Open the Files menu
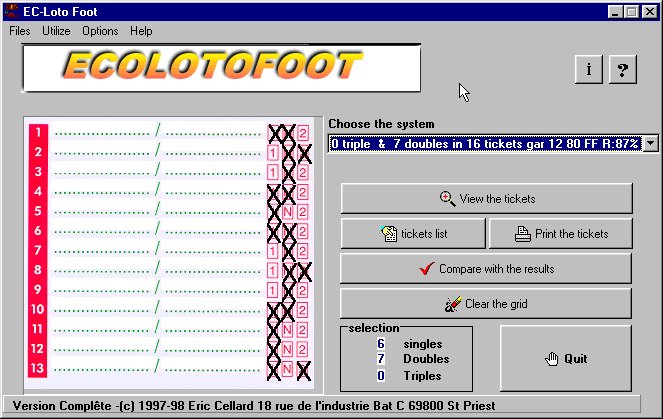This screenshot has height=419, width=663. (19, 31)
